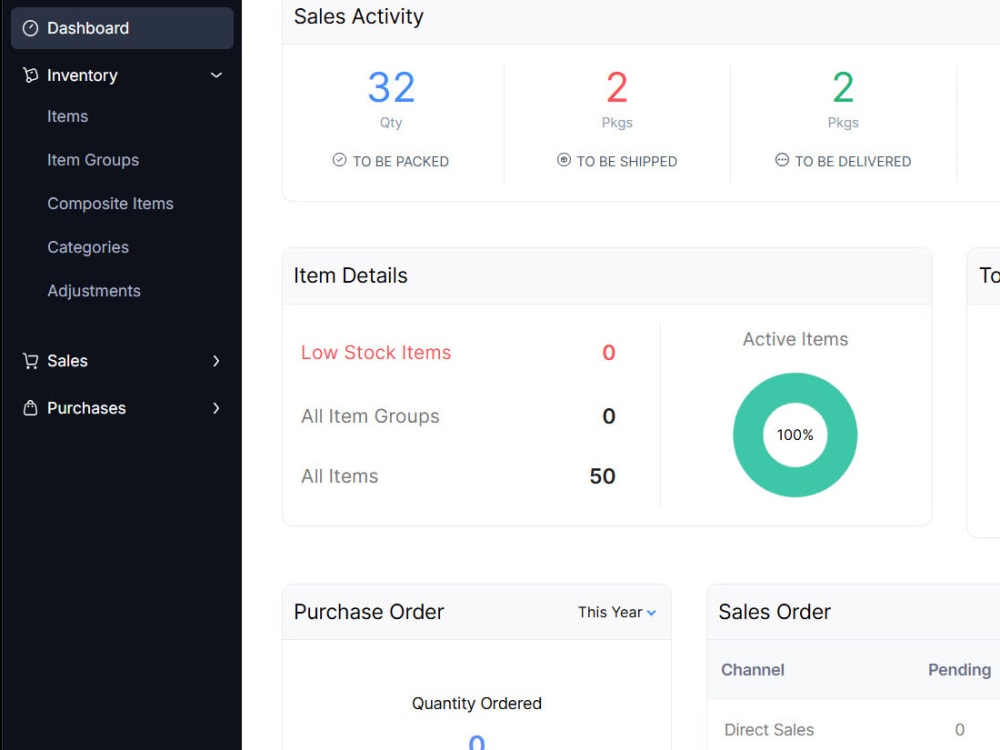Click the red 2 Pkgs to be shipped
Viewport: 1000px width, 750px height.
(617, 87)
